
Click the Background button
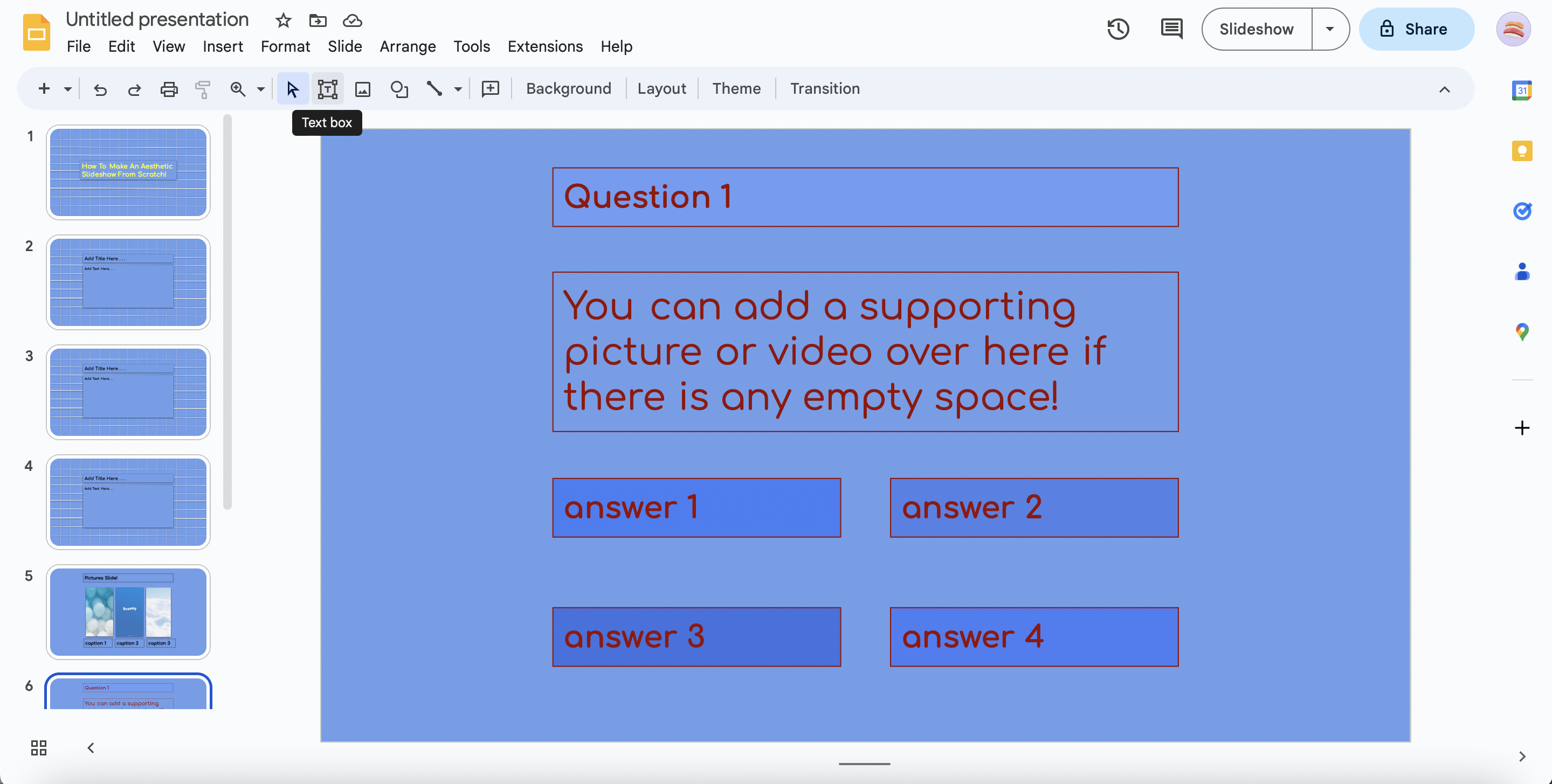pos(568,88)
